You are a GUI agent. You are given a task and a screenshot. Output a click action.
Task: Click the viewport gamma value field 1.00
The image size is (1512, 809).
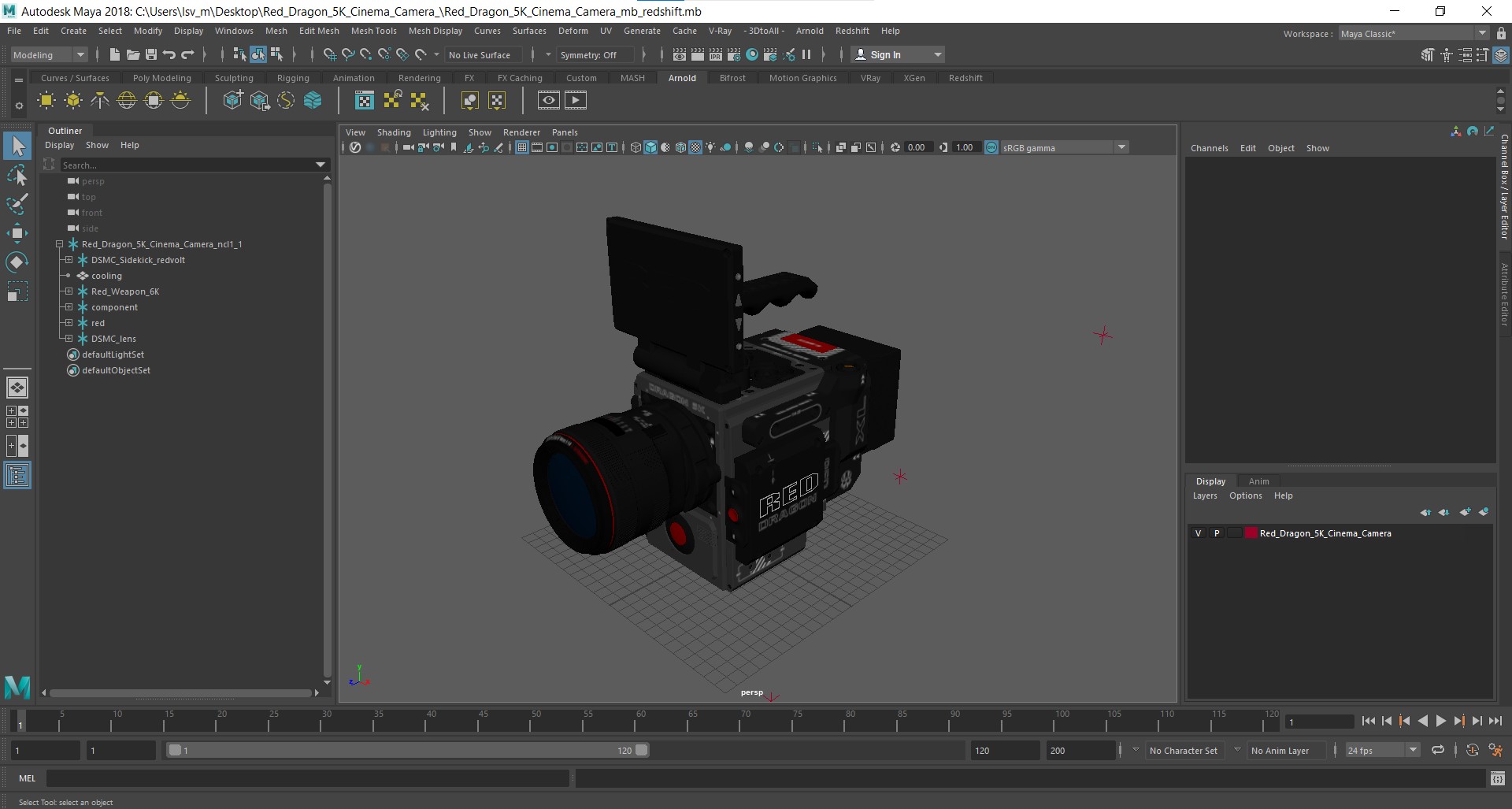coord(966,147)
